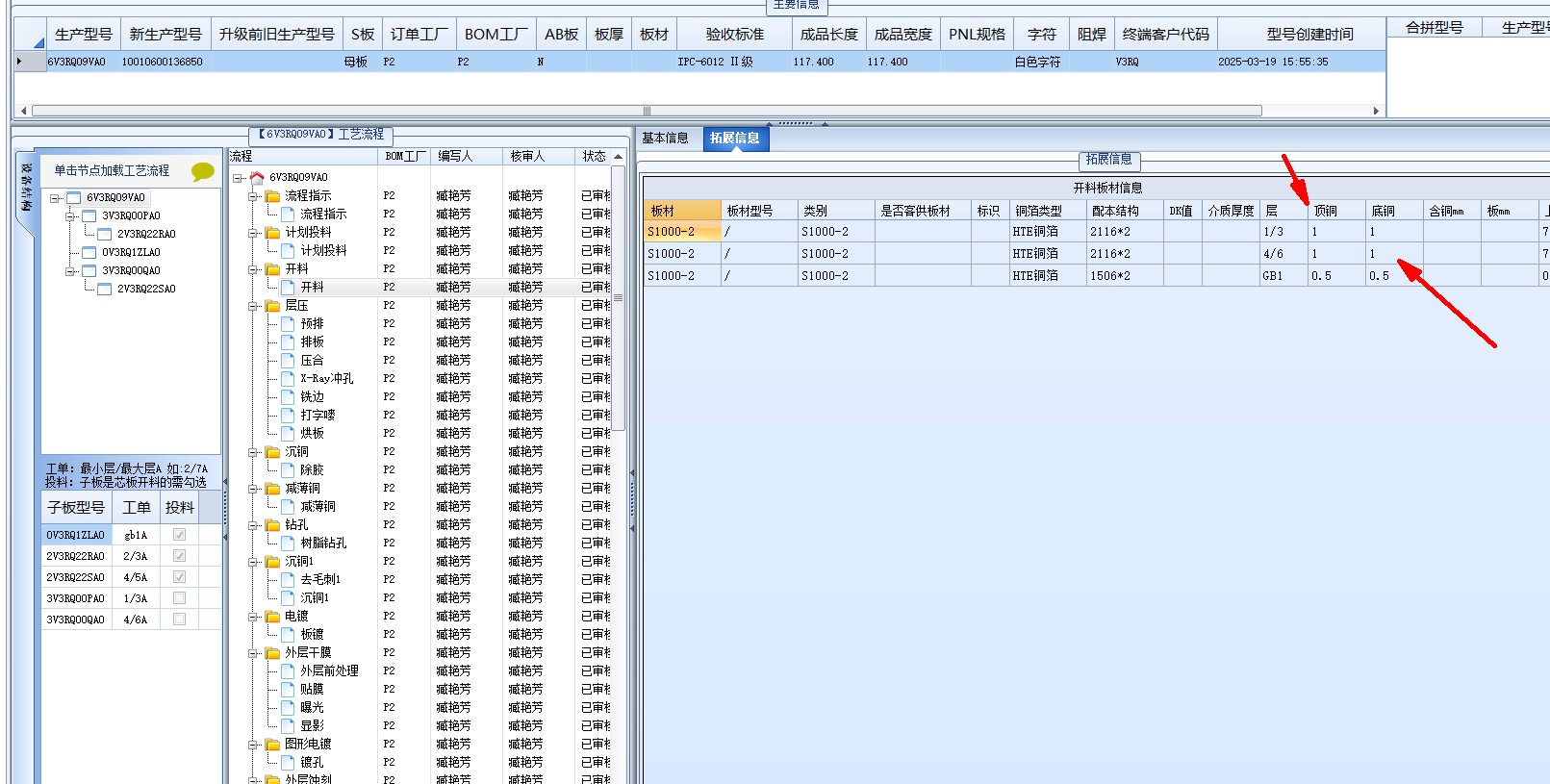Click the 压合 document icon
The width and height of the screenshot is (1550, 784).
pos(288,361)
